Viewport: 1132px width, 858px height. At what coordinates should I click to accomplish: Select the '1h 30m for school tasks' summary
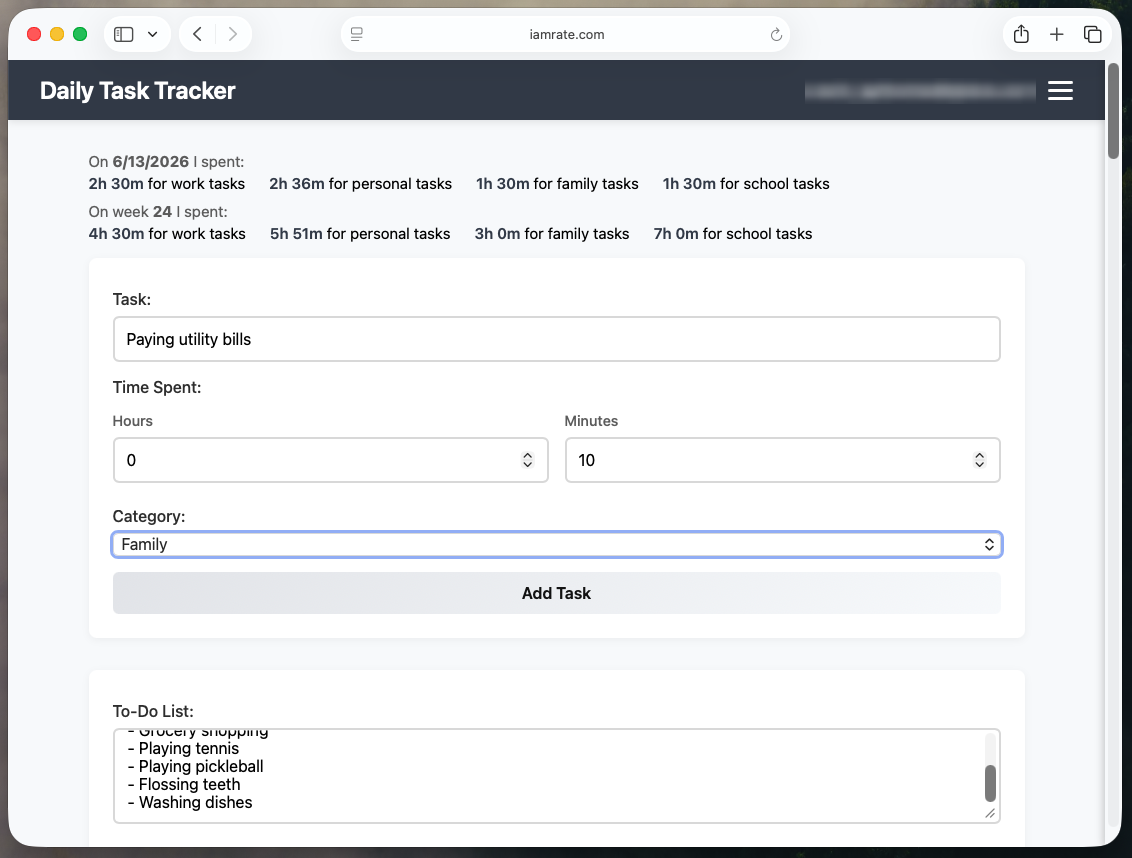(x=746, y=183)
